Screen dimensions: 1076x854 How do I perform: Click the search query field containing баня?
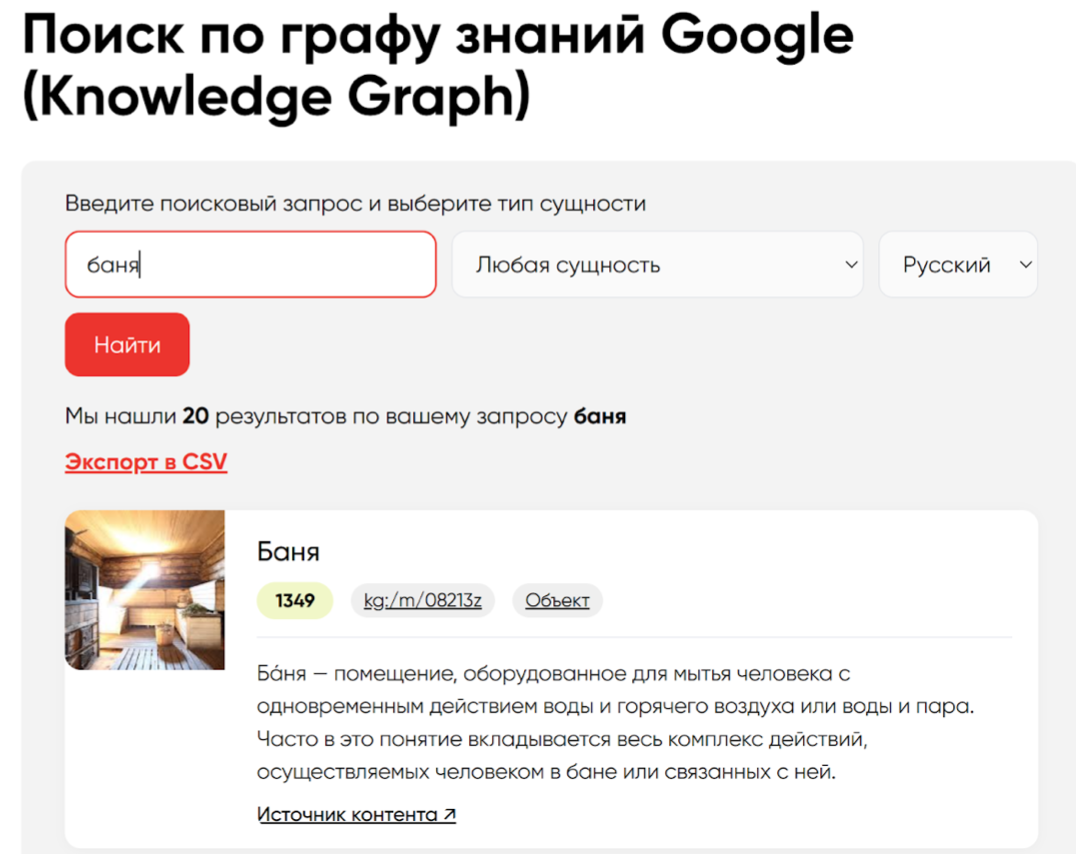coord(250,265)
